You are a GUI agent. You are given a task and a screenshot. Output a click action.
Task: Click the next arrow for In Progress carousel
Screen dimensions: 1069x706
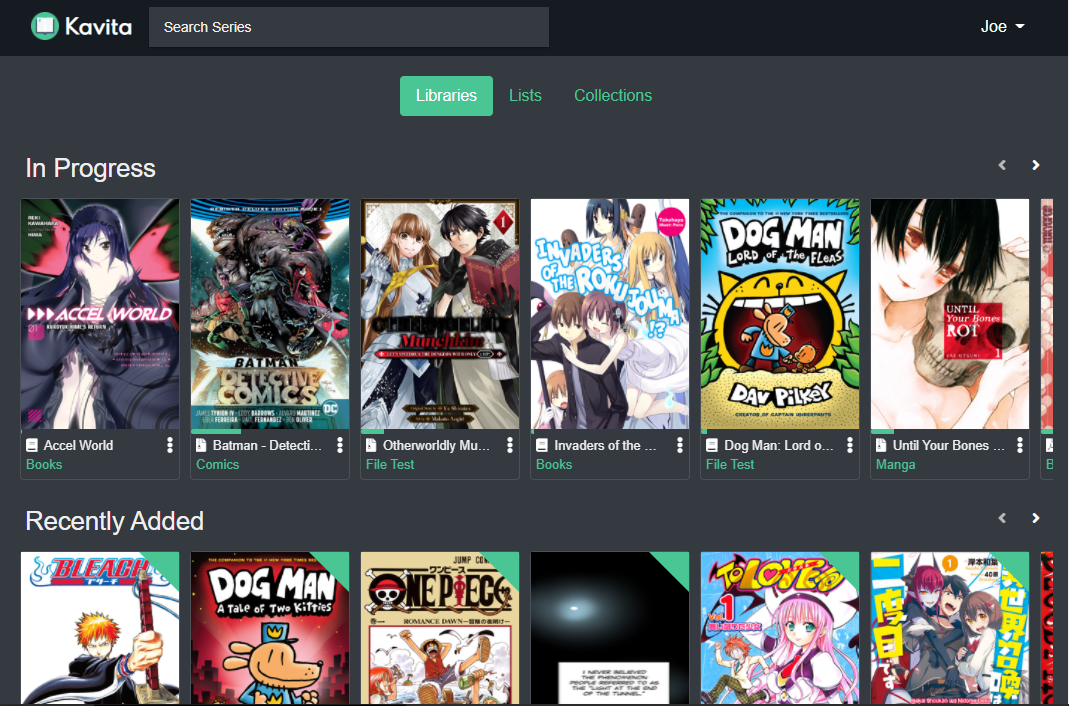click(1036, 164)
